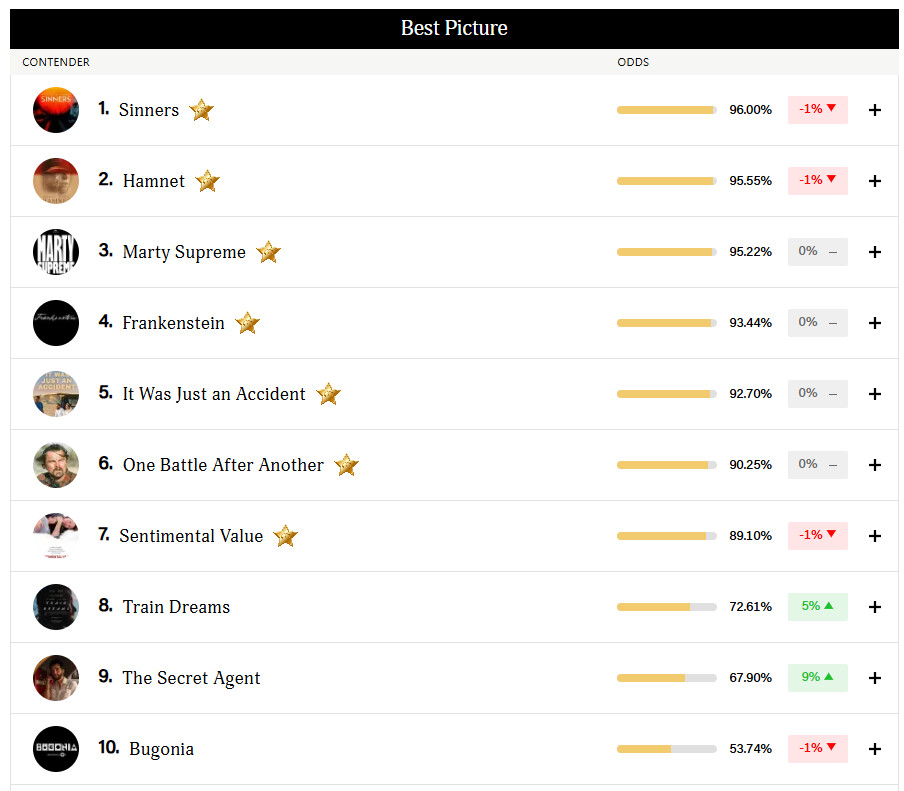
Task: Open The Secret Agent title link
Action: click(x=191, y=678)
